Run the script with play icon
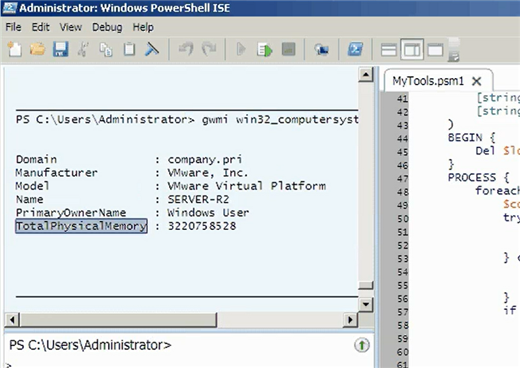This screenshot has width=520, height=368. [241, 50]
